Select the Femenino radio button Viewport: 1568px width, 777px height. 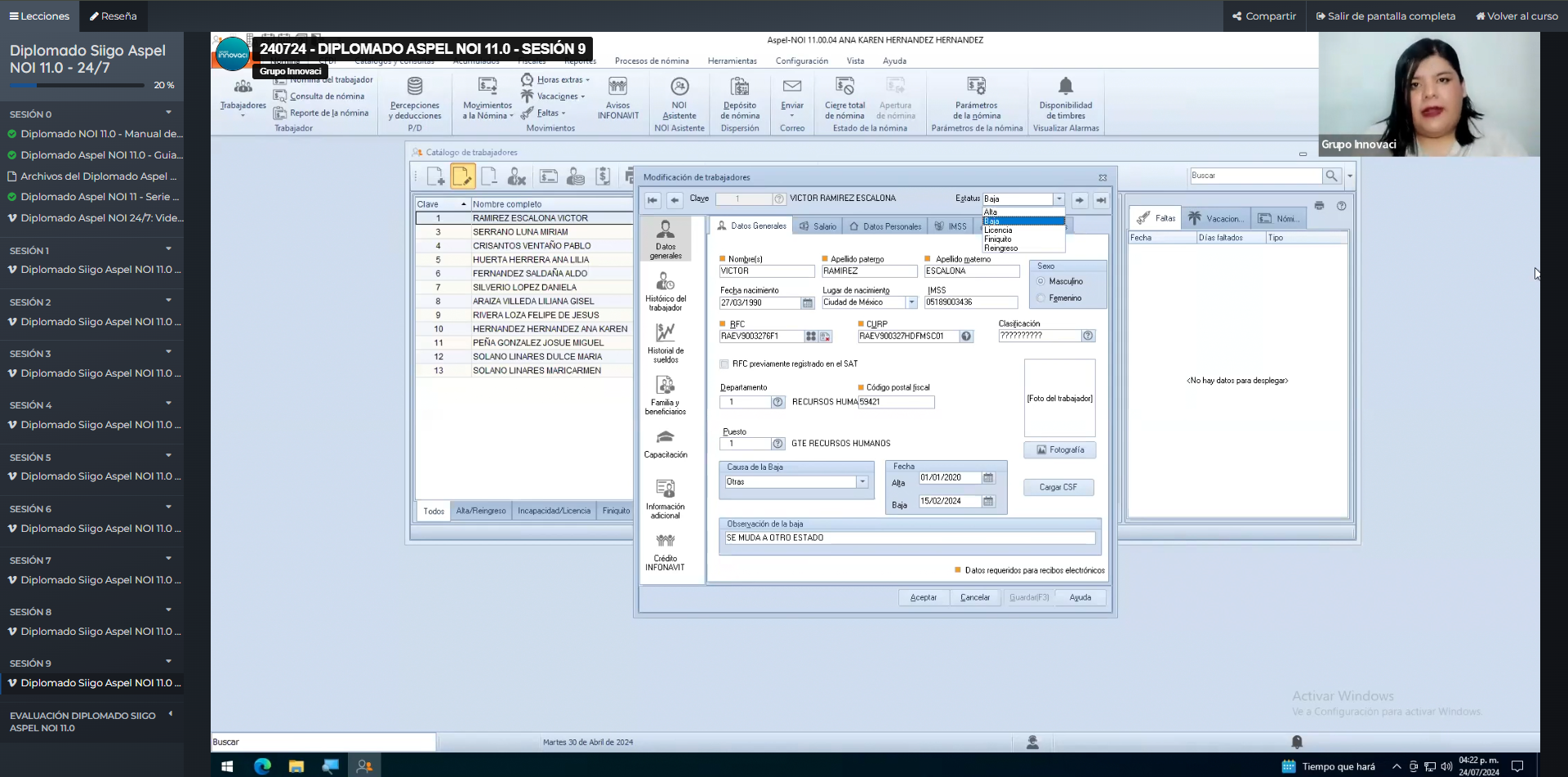pos(1041,298)
